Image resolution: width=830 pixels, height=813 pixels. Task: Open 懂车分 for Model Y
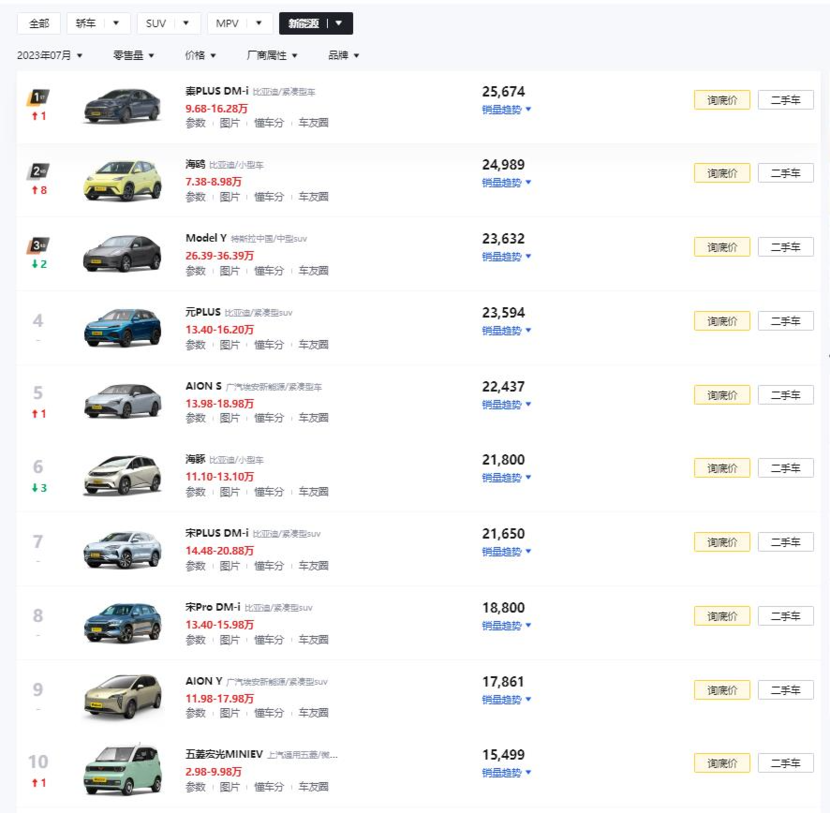[x=269, y=271]
